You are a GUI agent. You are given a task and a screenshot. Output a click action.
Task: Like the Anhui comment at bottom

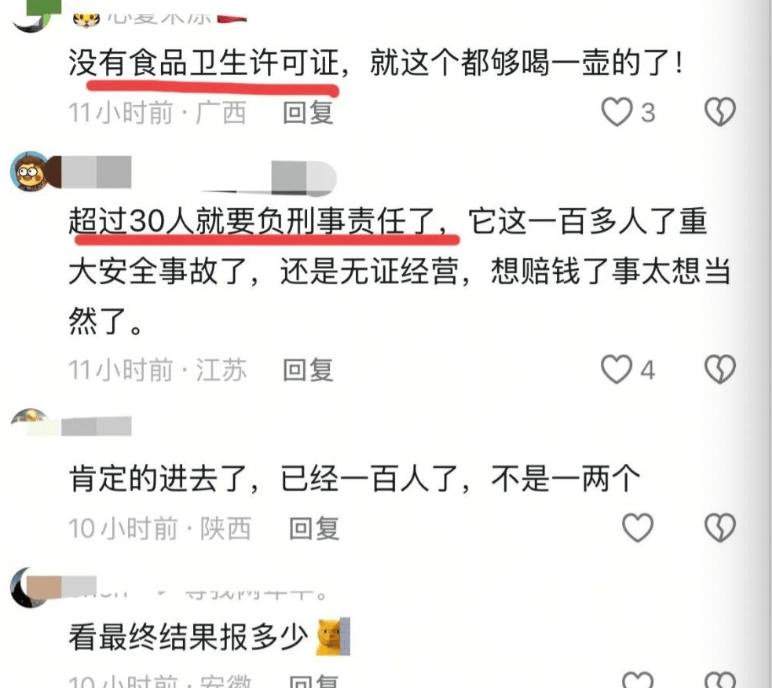click(638, 680)
